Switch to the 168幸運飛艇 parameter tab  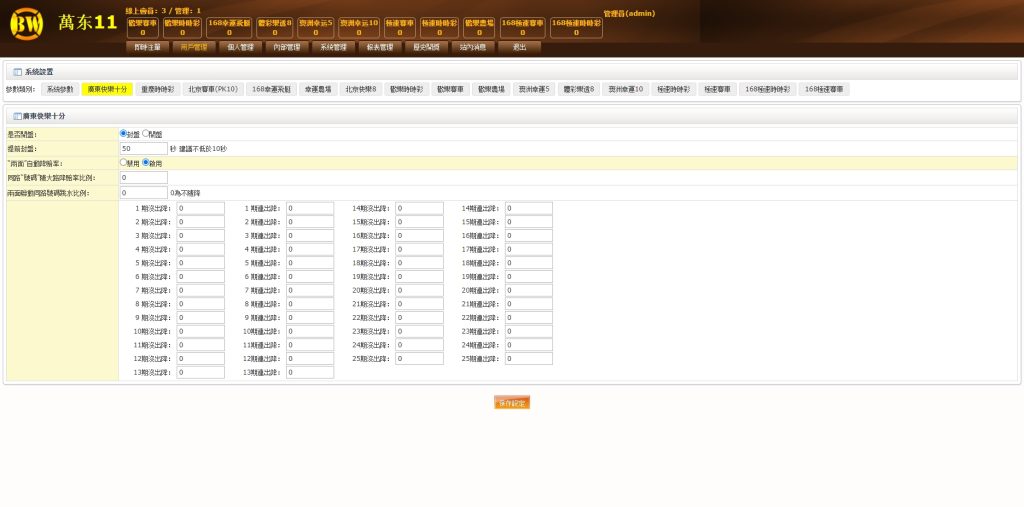coord(271,90)
